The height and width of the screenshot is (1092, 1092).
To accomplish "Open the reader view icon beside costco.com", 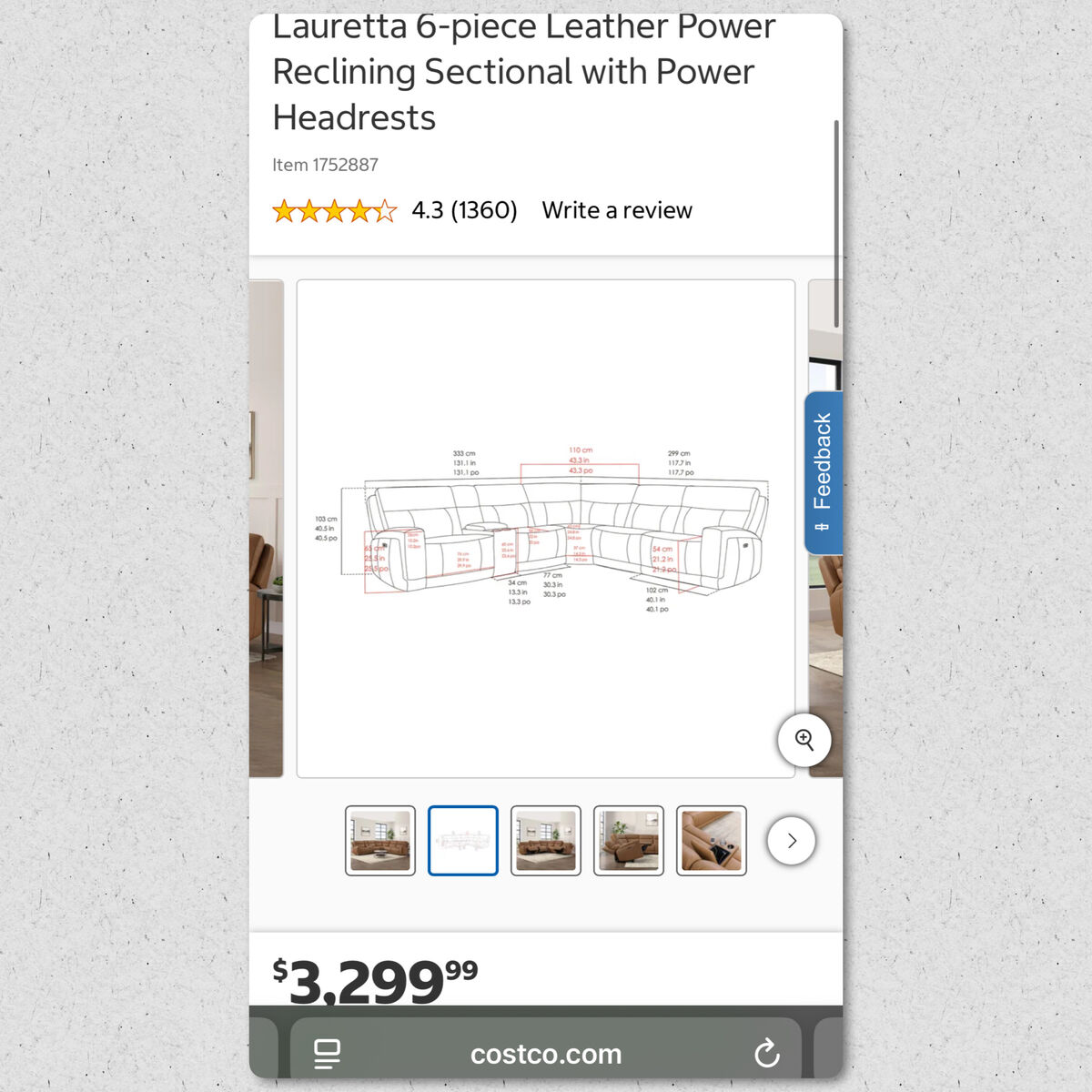I will (327, 1054).
